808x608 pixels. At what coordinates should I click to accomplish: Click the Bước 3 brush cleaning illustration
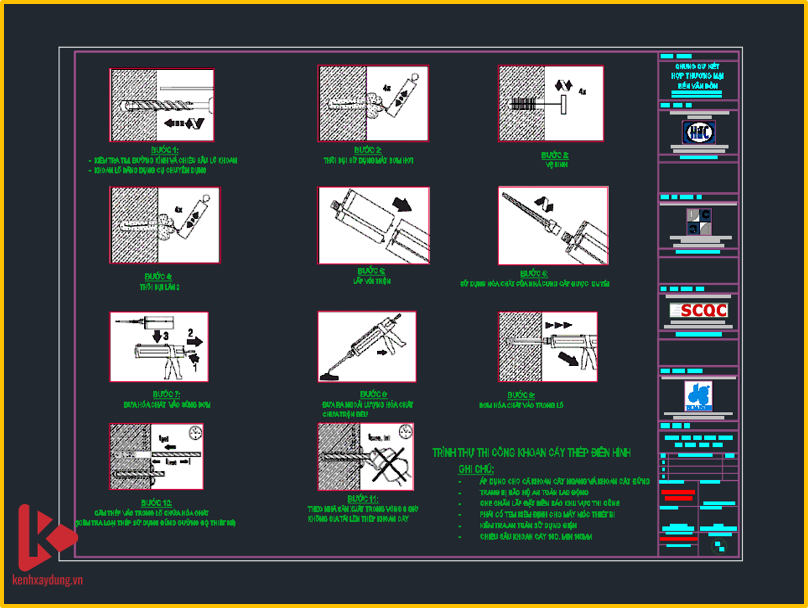click(551, 103)
